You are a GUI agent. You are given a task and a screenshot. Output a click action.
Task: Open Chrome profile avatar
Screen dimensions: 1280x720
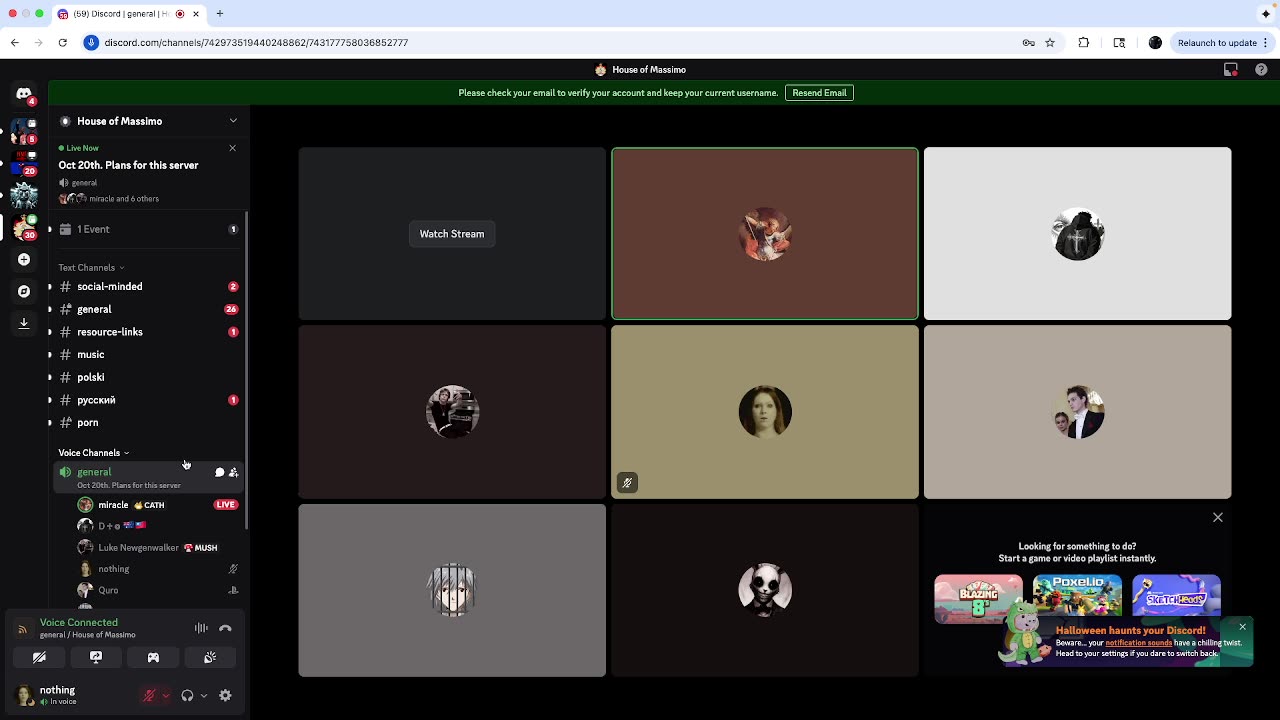(x=1155, y=43)
